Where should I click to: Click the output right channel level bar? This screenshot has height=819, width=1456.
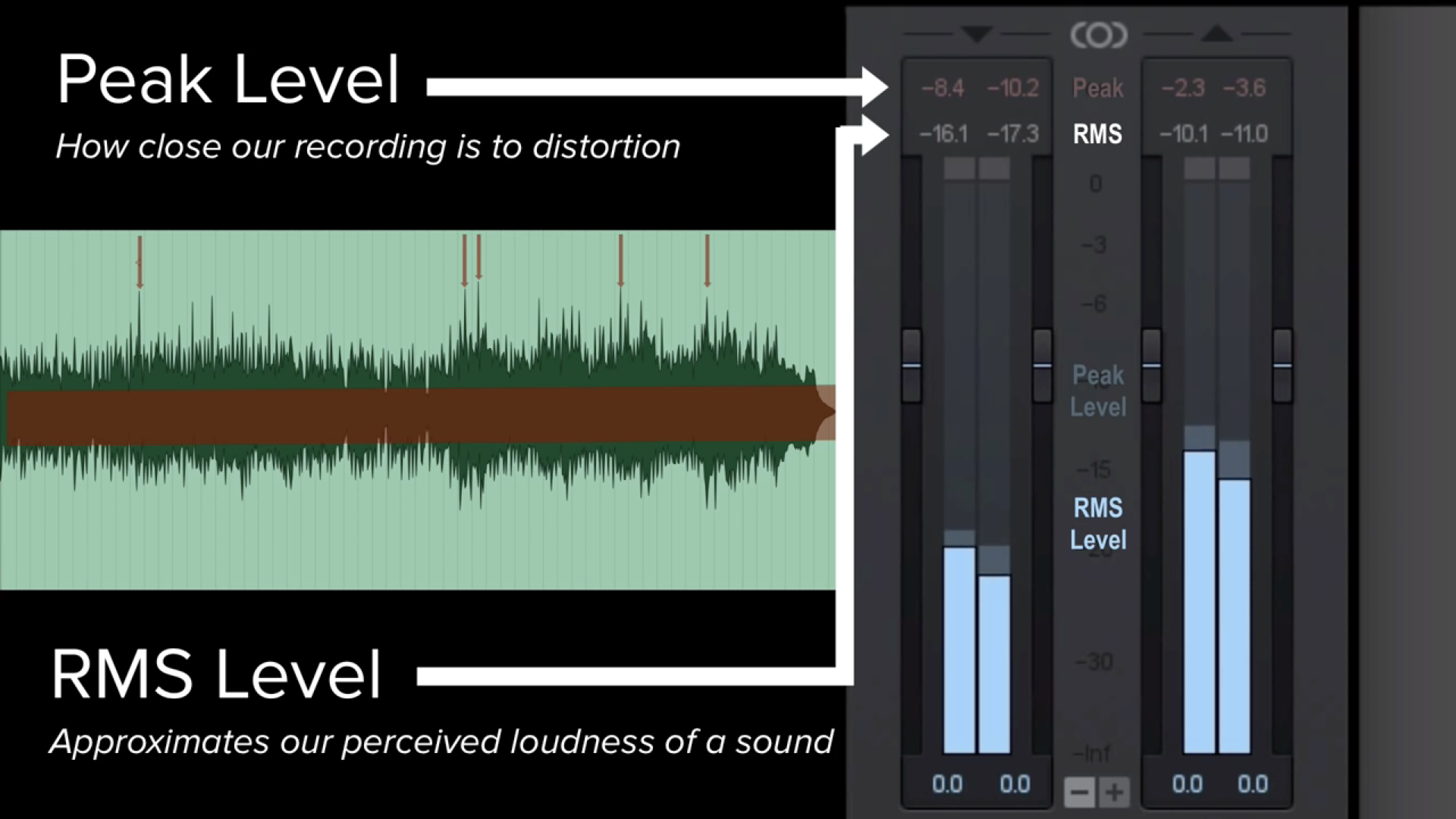(x=1235, y=616)
